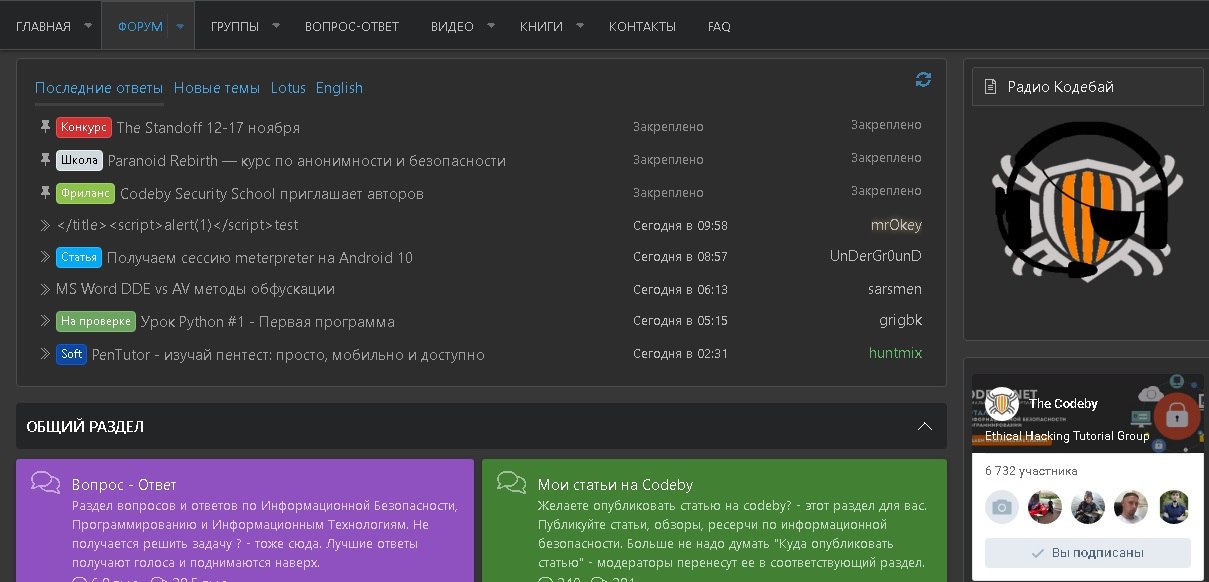1209x582 pixels.
Task: Click chevron icon before script alert test thread
Action: click(x=45, y=225)
